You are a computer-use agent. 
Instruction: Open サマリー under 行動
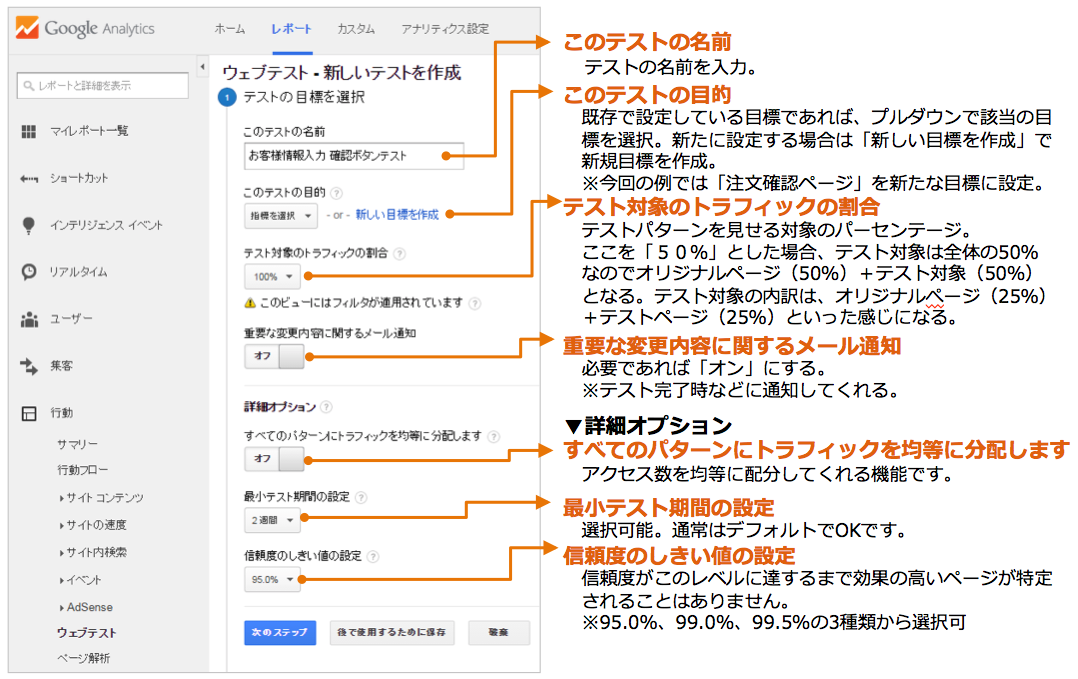coord(77,445)
